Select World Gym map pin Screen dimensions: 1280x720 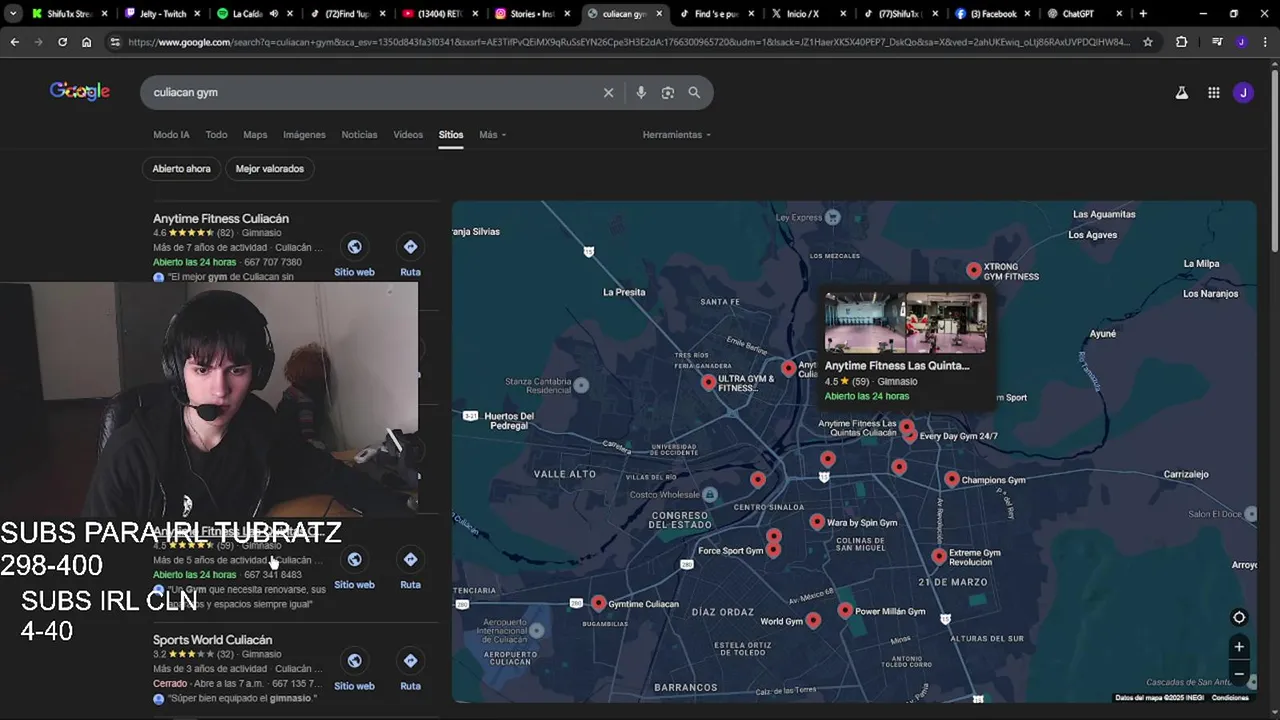click(x=813, y=620)
